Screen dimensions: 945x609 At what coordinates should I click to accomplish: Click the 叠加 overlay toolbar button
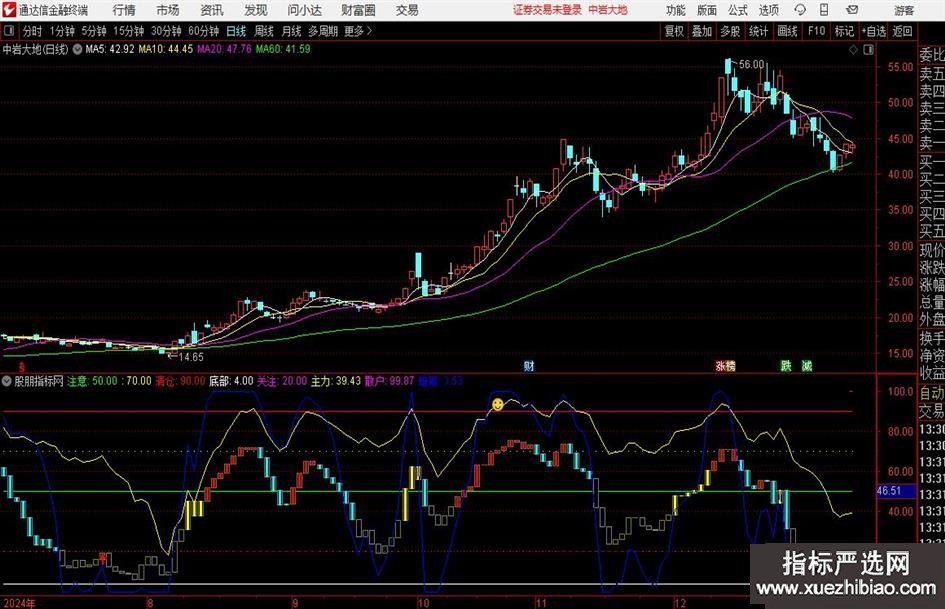pyautogui.click(x=702, y=31)
